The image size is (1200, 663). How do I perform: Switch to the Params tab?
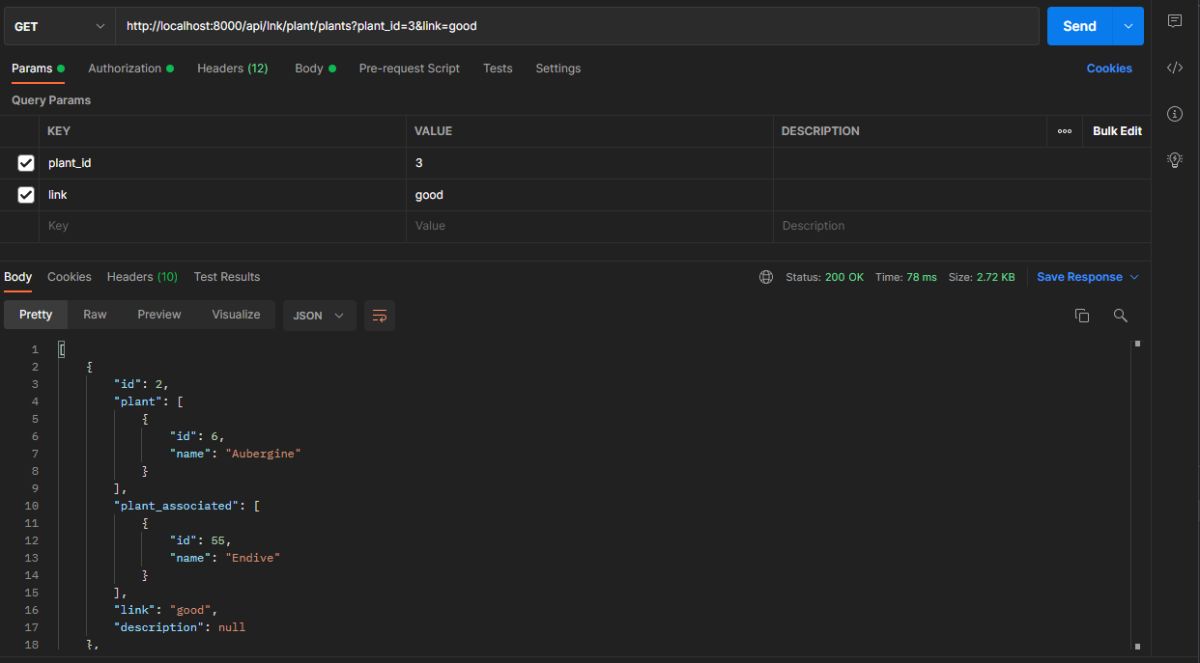point(38,68)
